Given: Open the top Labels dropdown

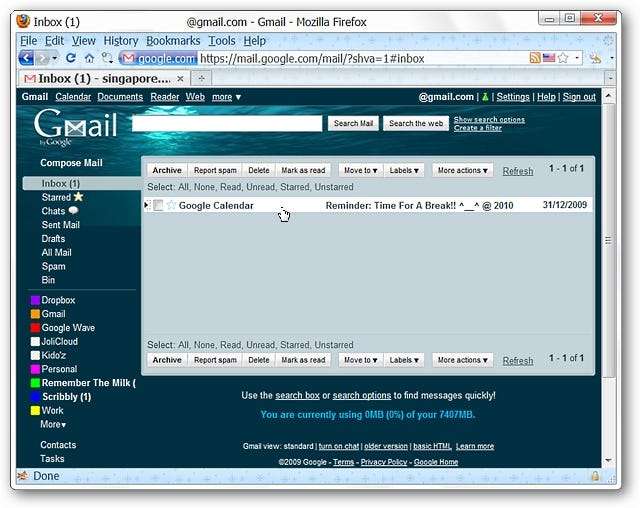Looking at the screenshot, I should click(x=404, y=170).
